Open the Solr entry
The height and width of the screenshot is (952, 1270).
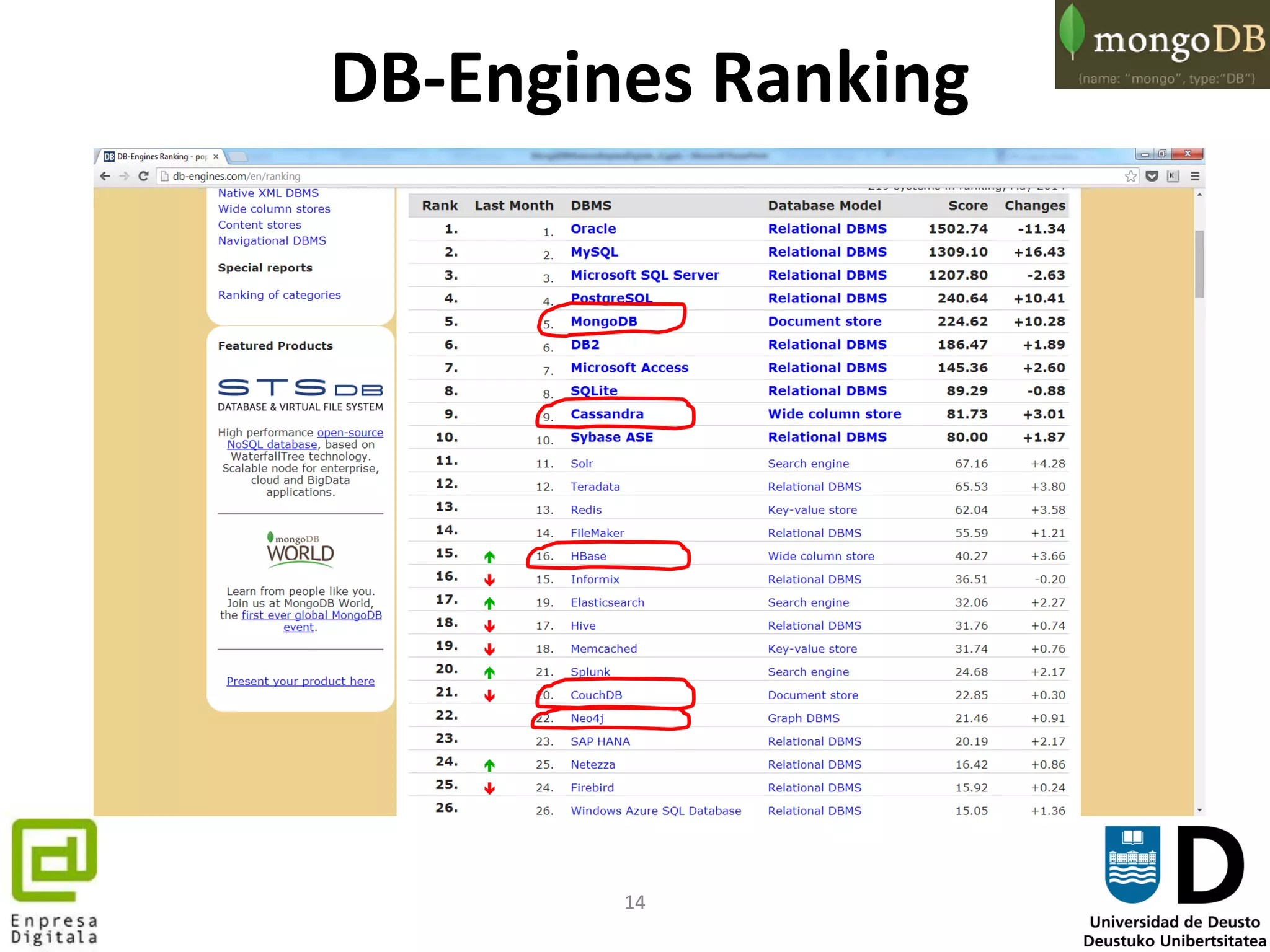582,464
